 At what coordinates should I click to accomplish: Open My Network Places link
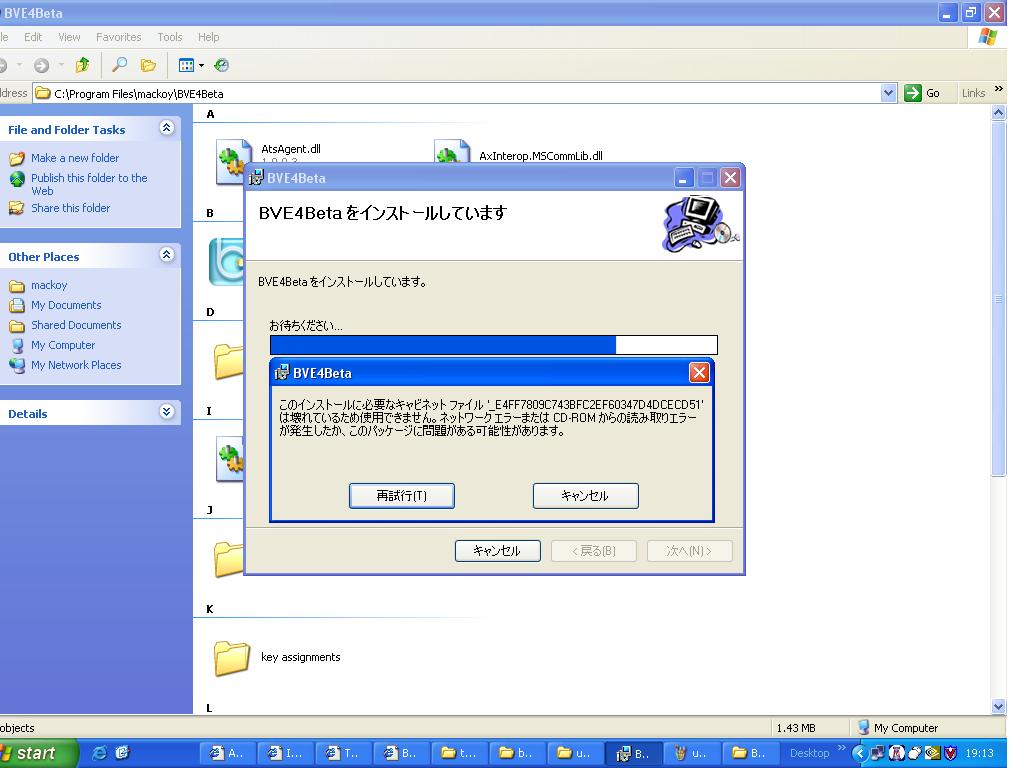click(x=76, y=365)
